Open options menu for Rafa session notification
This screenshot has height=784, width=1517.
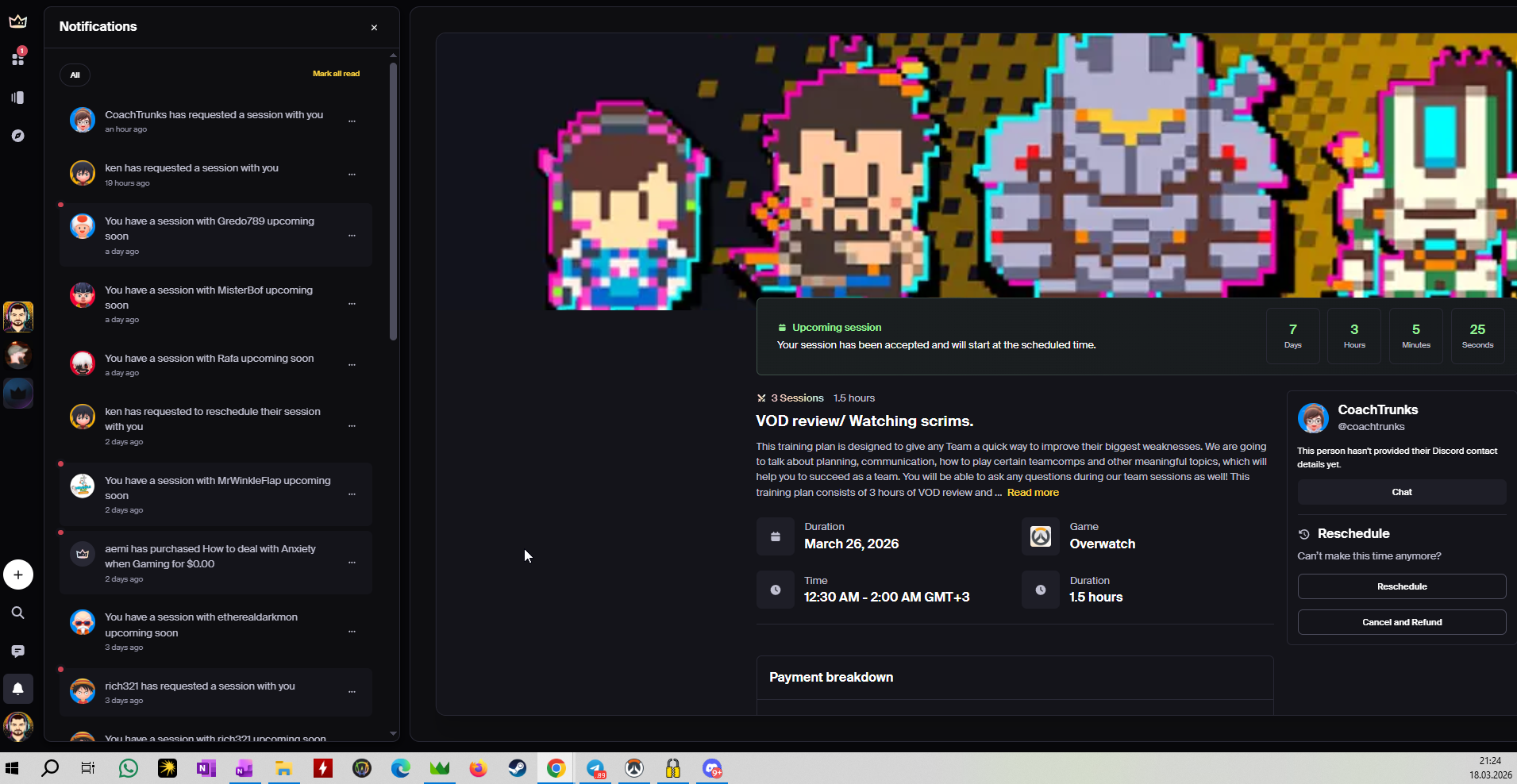pyautogui.click(x=352, y=365)
